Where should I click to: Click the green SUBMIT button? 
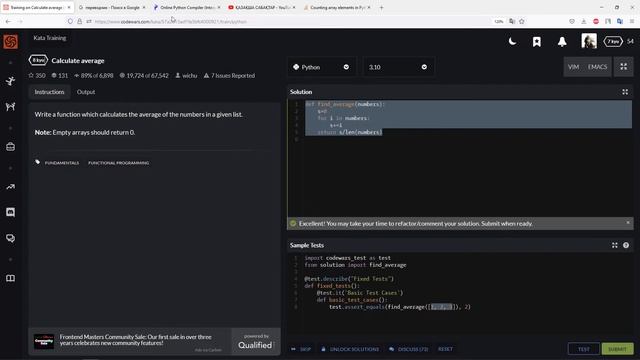(617, 349)
